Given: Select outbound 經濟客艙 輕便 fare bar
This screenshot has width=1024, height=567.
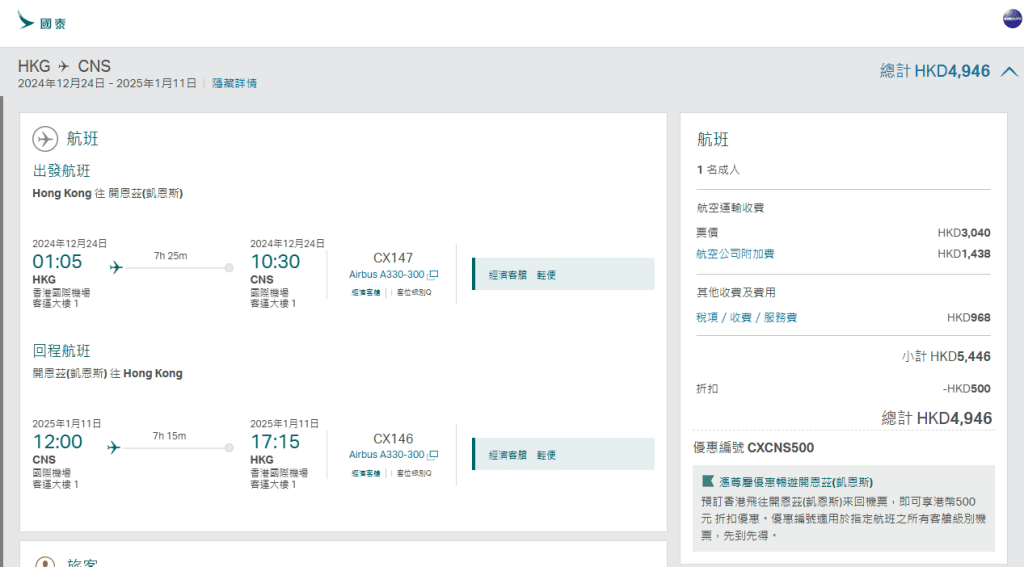Looking at the screenshot, I should tap(563, 274).
